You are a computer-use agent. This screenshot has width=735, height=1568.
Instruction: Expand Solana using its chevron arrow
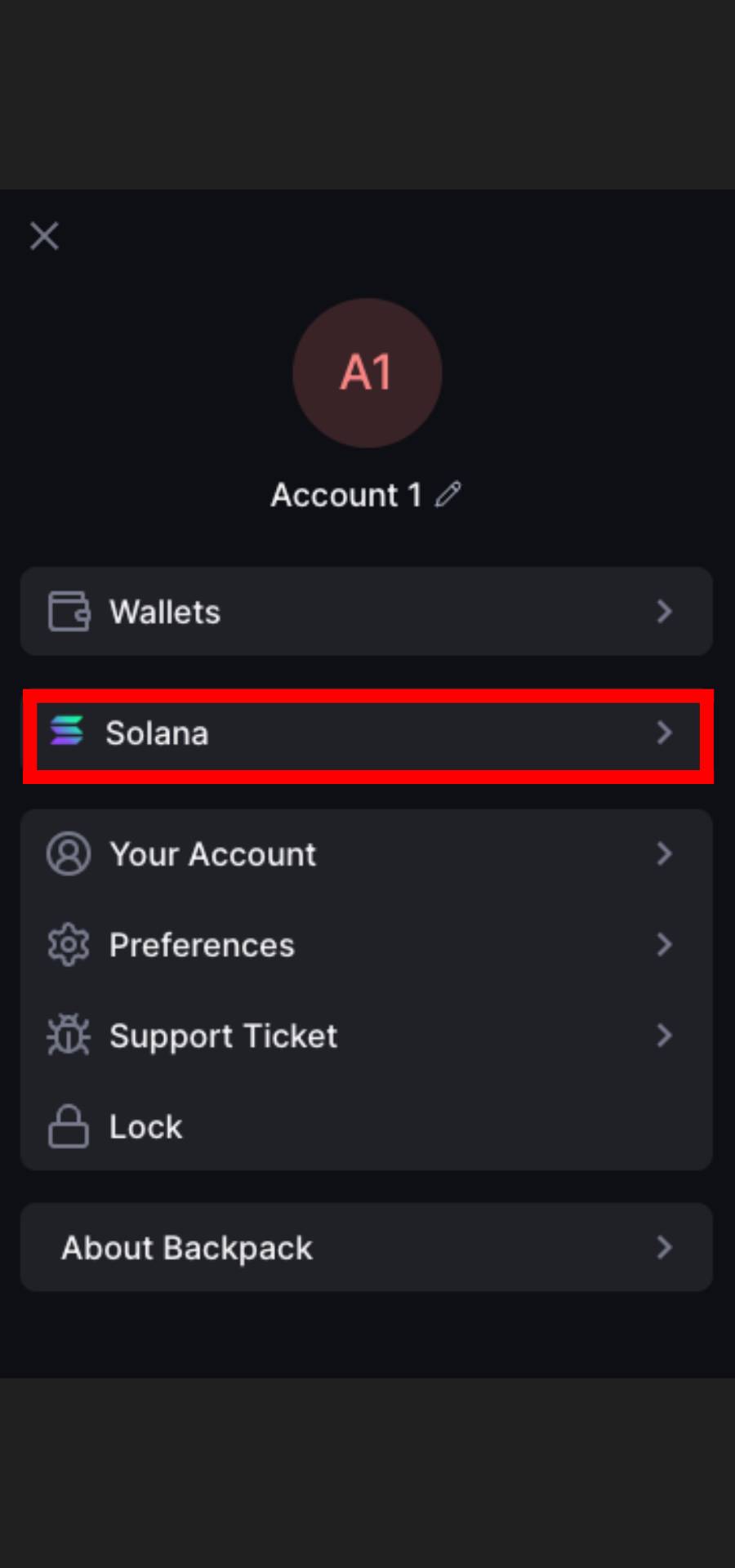665,733
